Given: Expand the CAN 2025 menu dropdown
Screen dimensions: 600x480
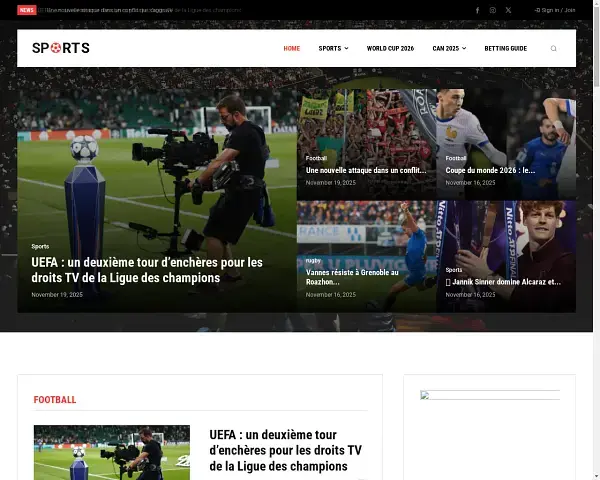Looking at the screenshot, I should pos(449,48).
